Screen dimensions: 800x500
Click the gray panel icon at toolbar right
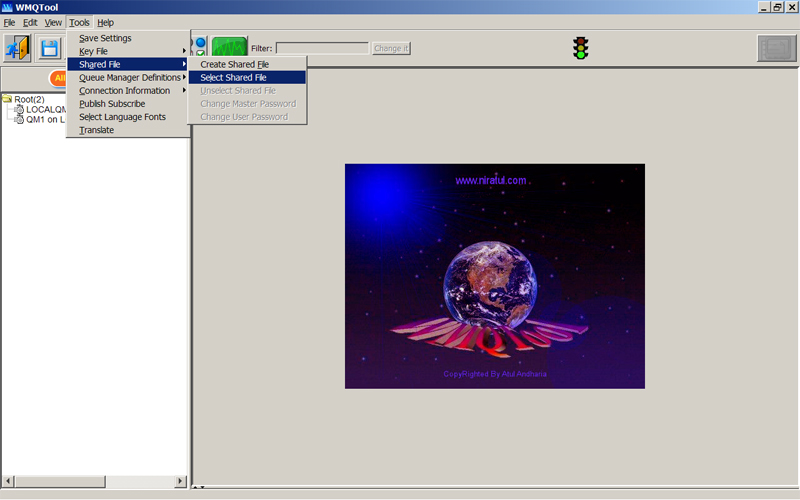(x=777, y=48)
